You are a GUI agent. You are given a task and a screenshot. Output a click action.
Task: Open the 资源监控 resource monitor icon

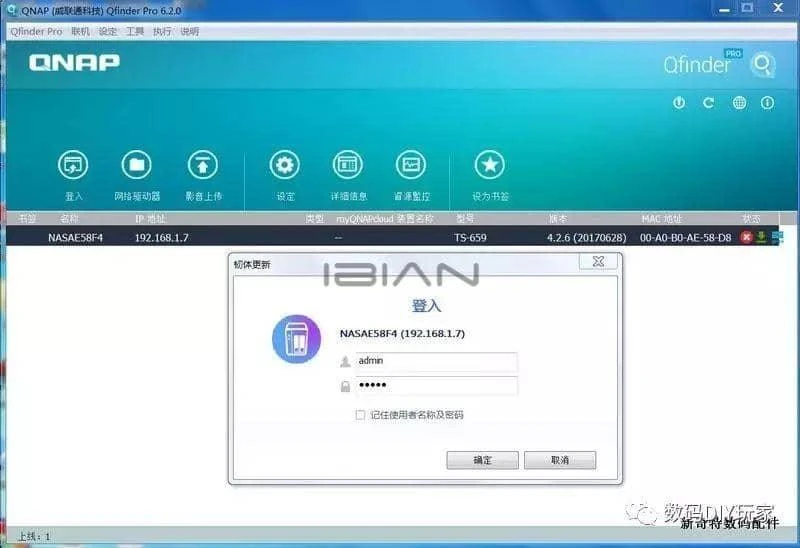point(411,165)
